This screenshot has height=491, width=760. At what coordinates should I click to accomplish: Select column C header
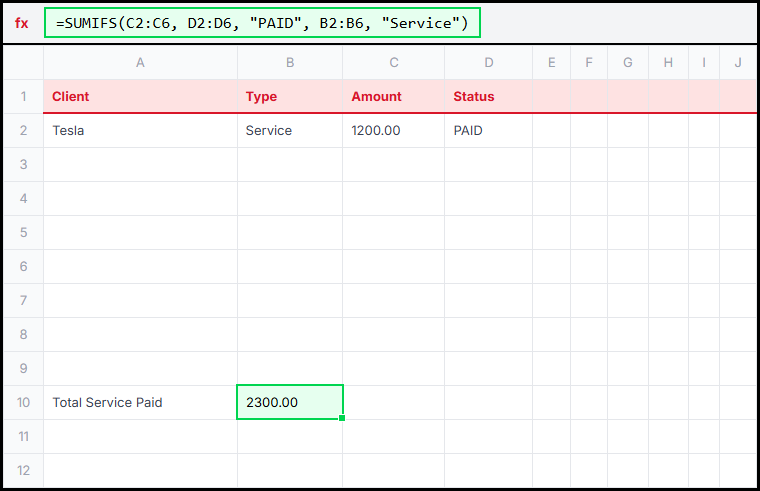394,63
